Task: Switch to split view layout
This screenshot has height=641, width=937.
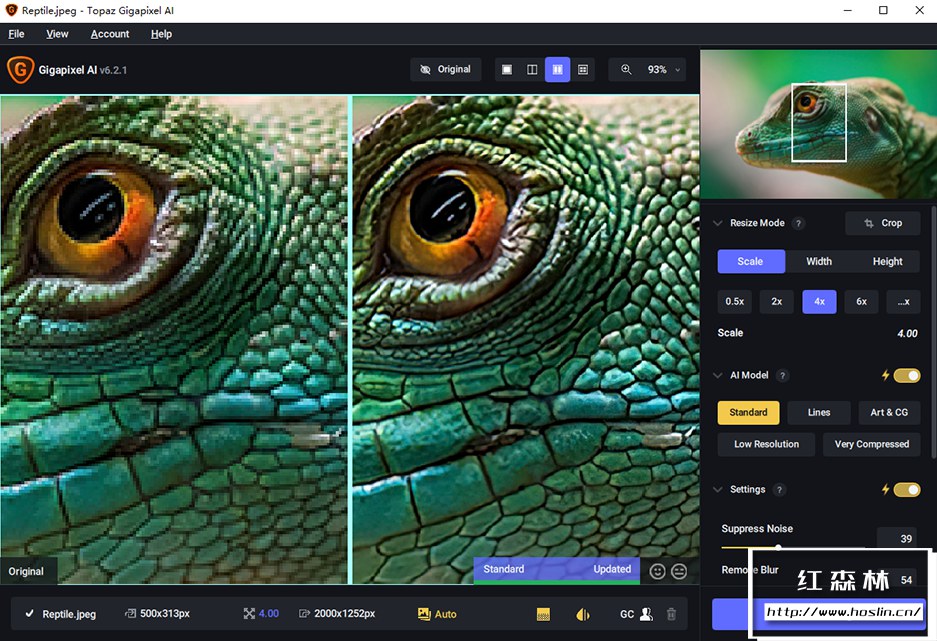Action: [532, 69]
